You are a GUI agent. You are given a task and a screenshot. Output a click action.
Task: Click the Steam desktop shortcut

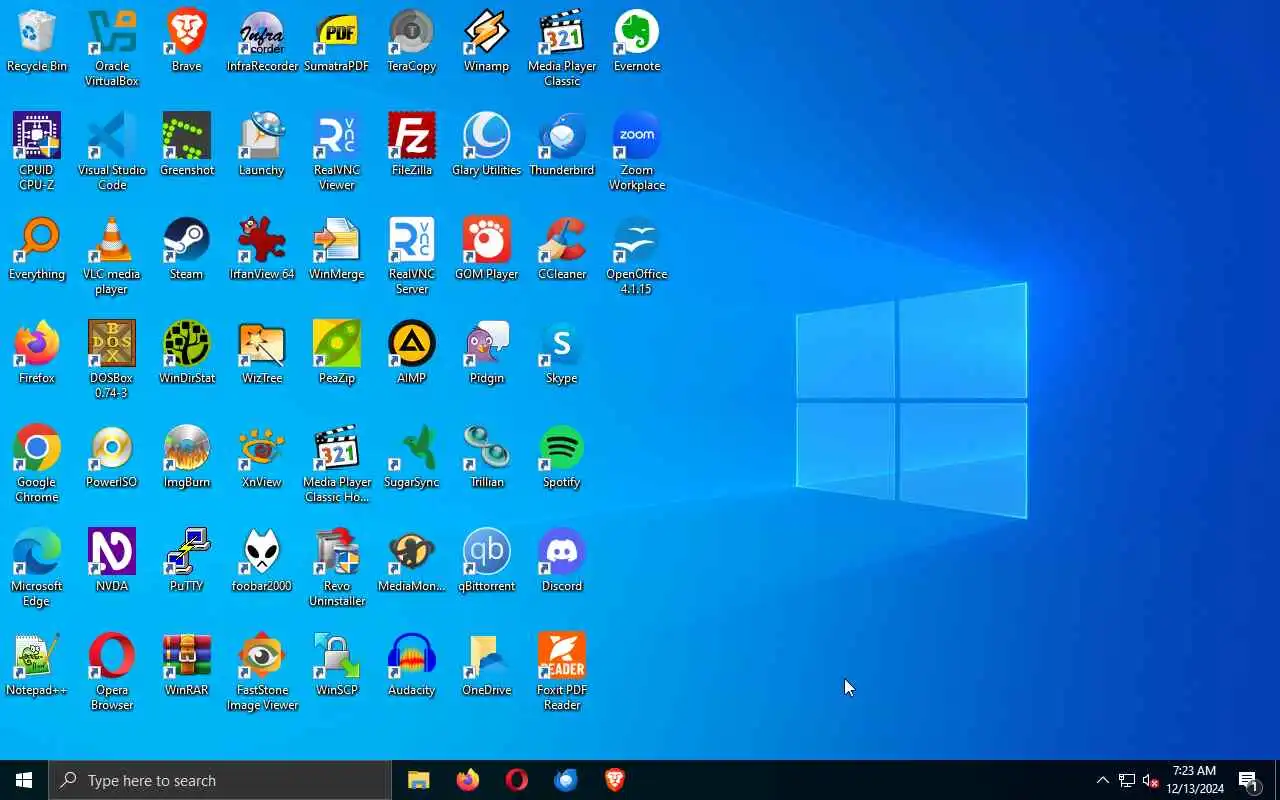coord(187,250)
